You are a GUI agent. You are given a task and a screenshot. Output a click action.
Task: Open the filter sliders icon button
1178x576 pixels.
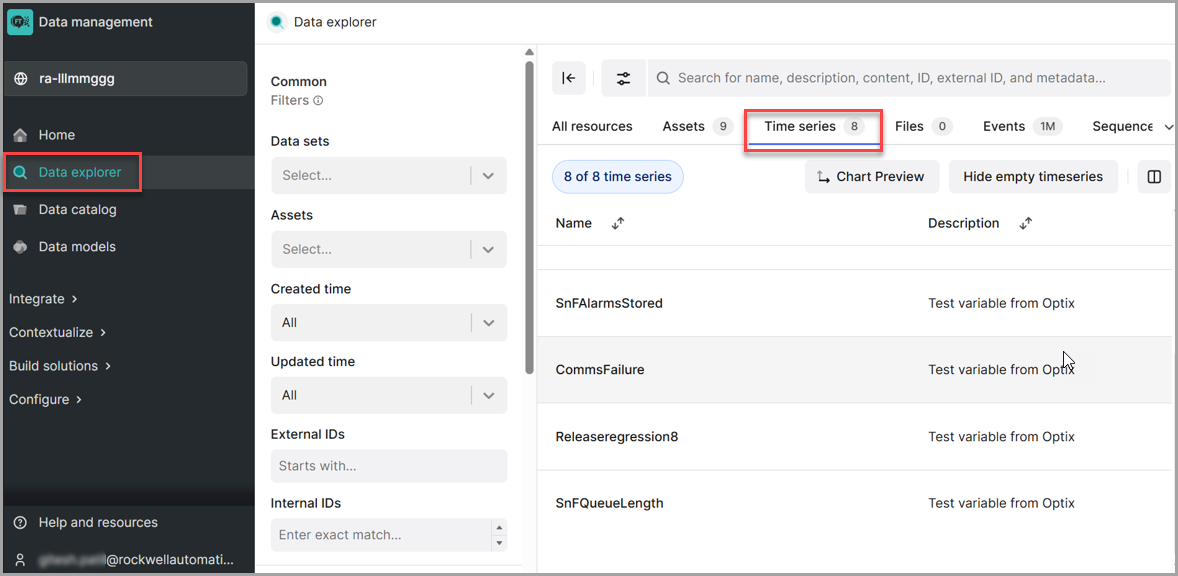pos(624,78)
